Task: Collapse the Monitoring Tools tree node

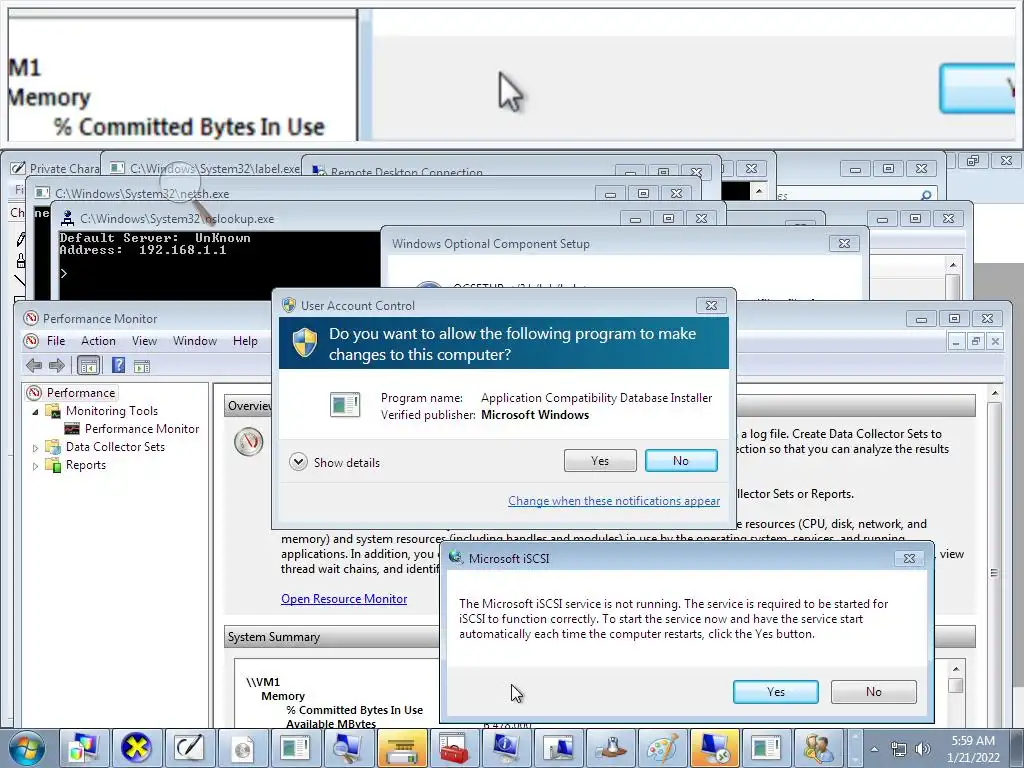Action: [x=35, y=411]
